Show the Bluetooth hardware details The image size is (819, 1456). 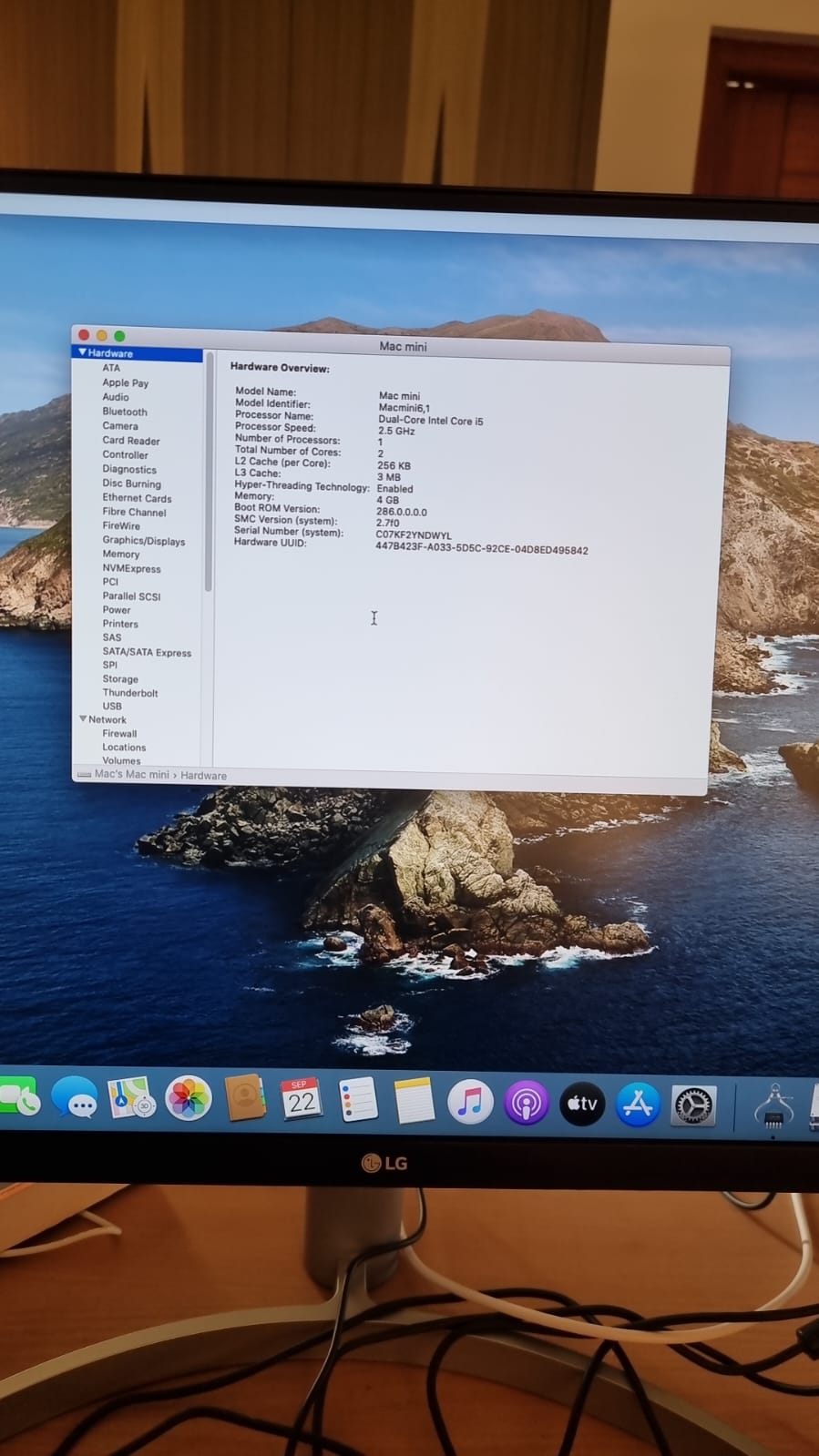(124, 412)
